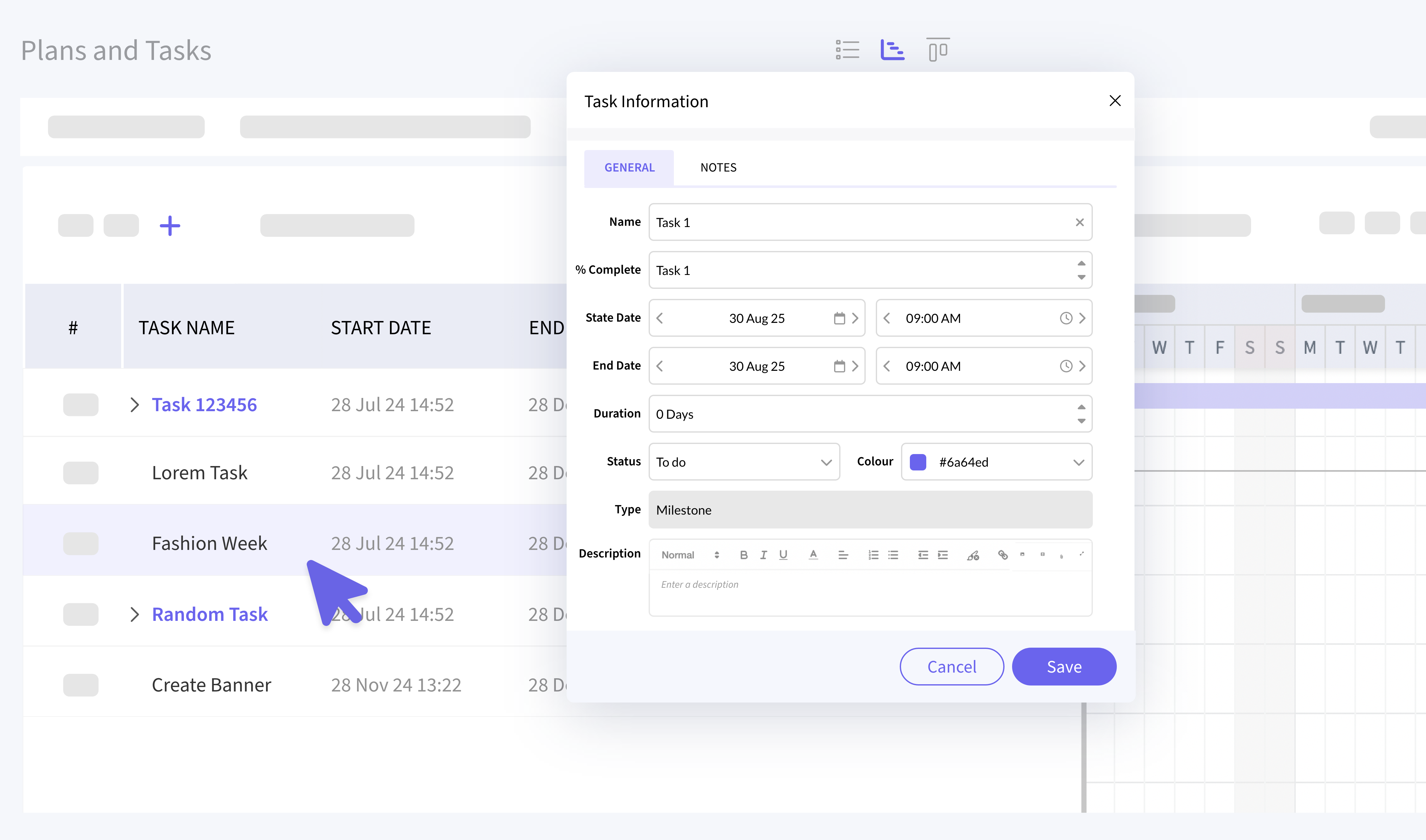Open the Status dropdown showing To do

pyautogui.click(x=744, y=462)
